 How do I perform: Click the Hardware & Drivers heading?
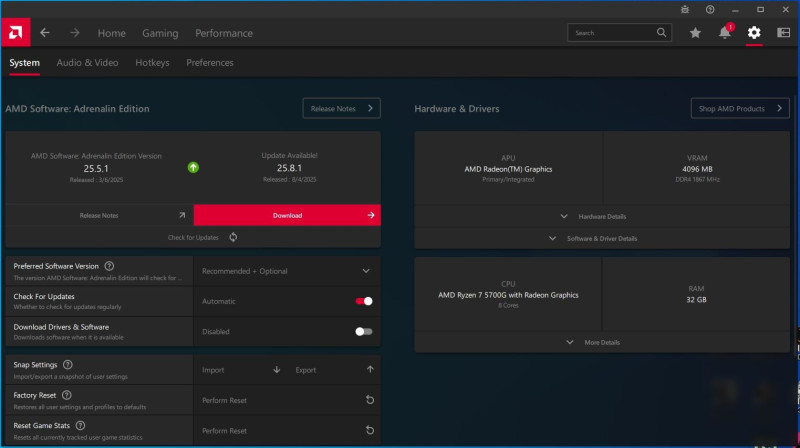click(457, 109)
